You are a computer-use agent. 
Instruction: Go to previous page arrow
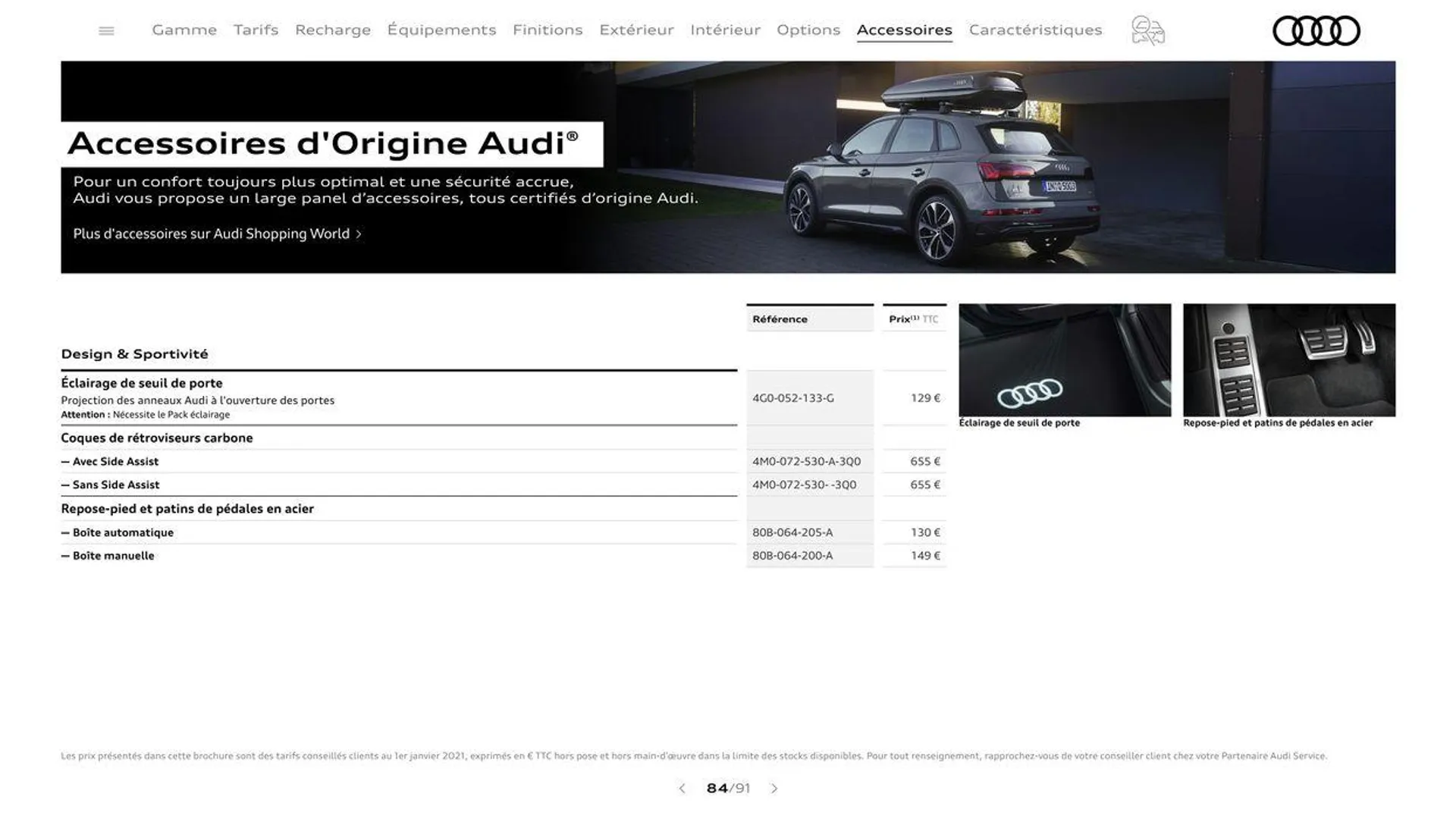click(682, 789)
